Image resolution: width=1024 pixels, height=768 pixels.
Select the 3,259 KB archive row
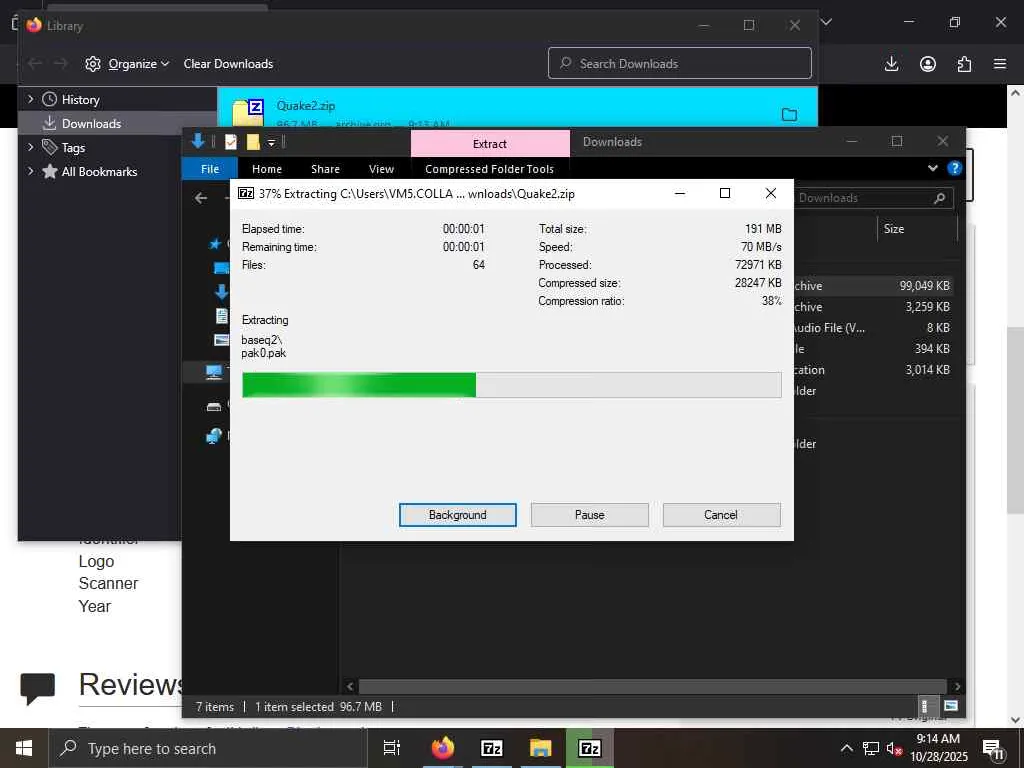pos(872,306)
